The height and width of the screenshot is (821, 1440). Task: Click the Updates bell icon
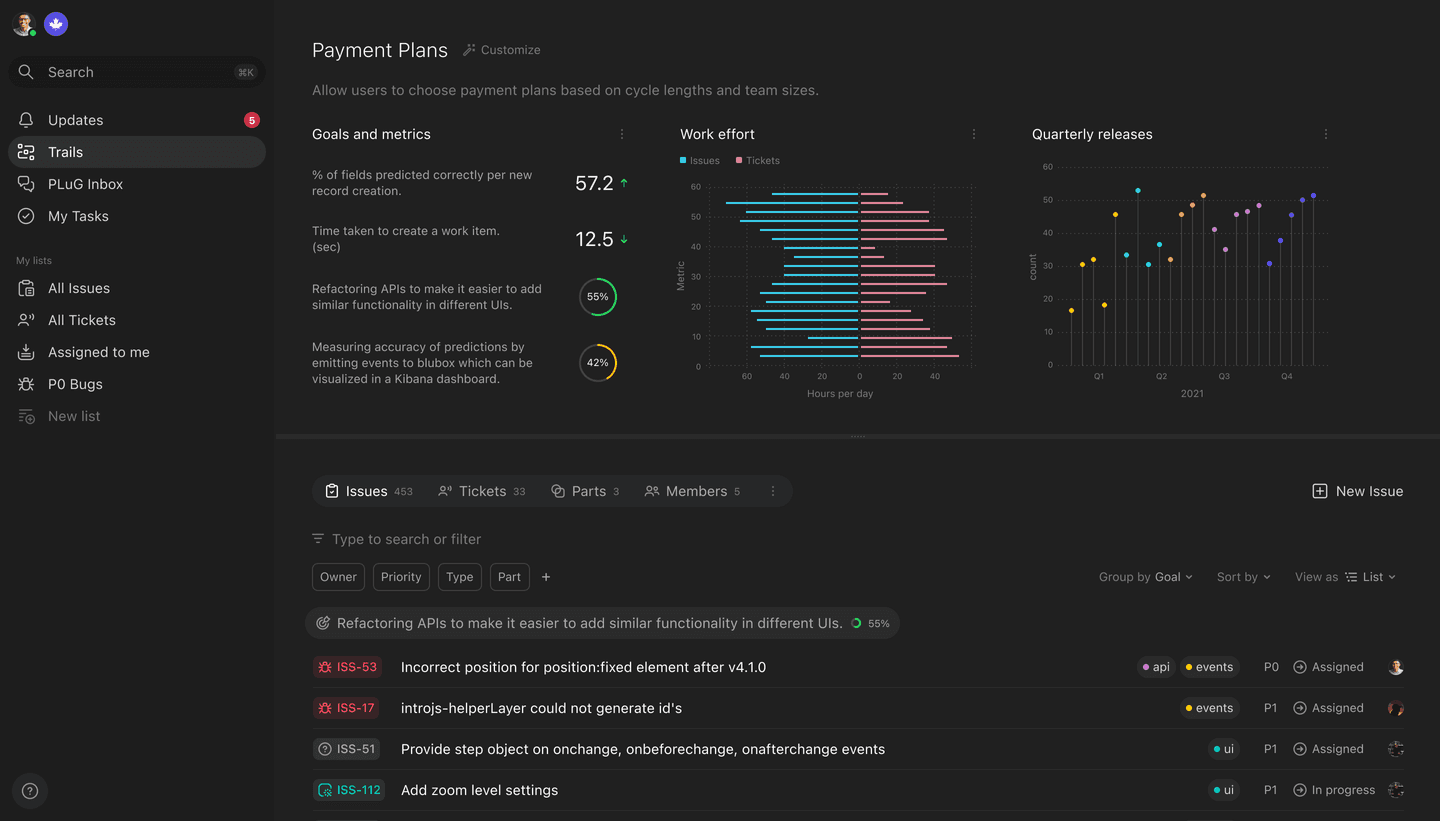[27, 120]
